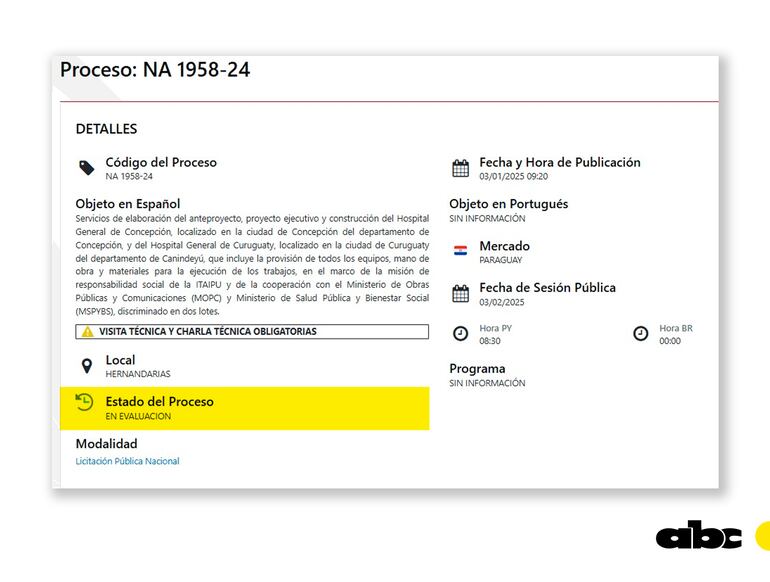The image size is (770, 582).
Task: Click the Proceso: NA 1958-24 heading
Action: coord(155,70)
